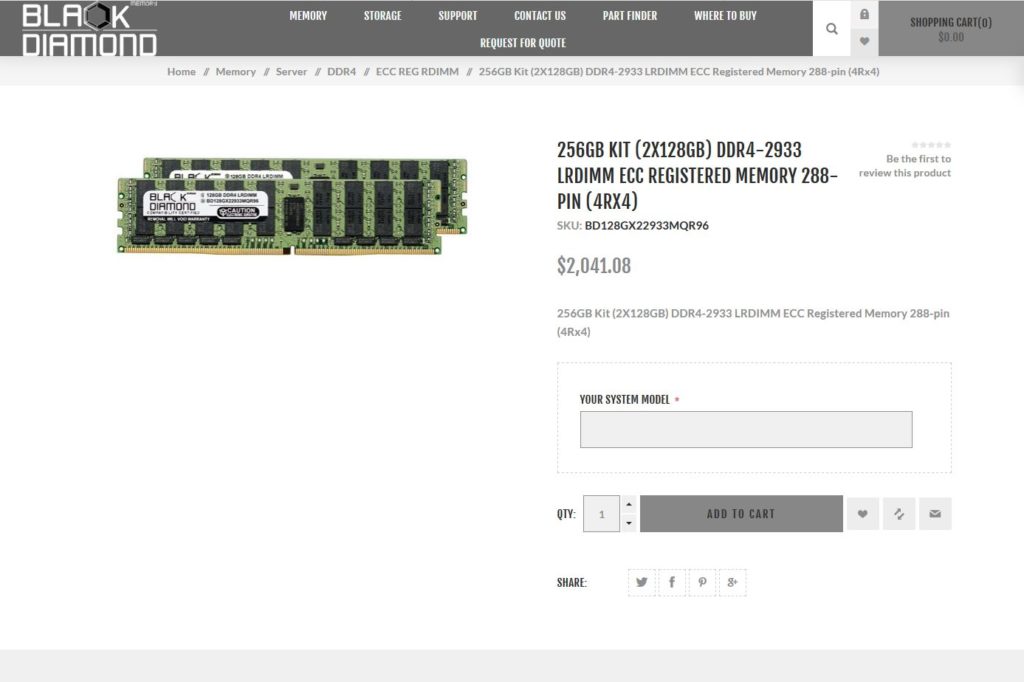This screenshot has width=1024, height=682.
Task: Go to Memory breadcrumb link
Action: click(x=236, y=71)
